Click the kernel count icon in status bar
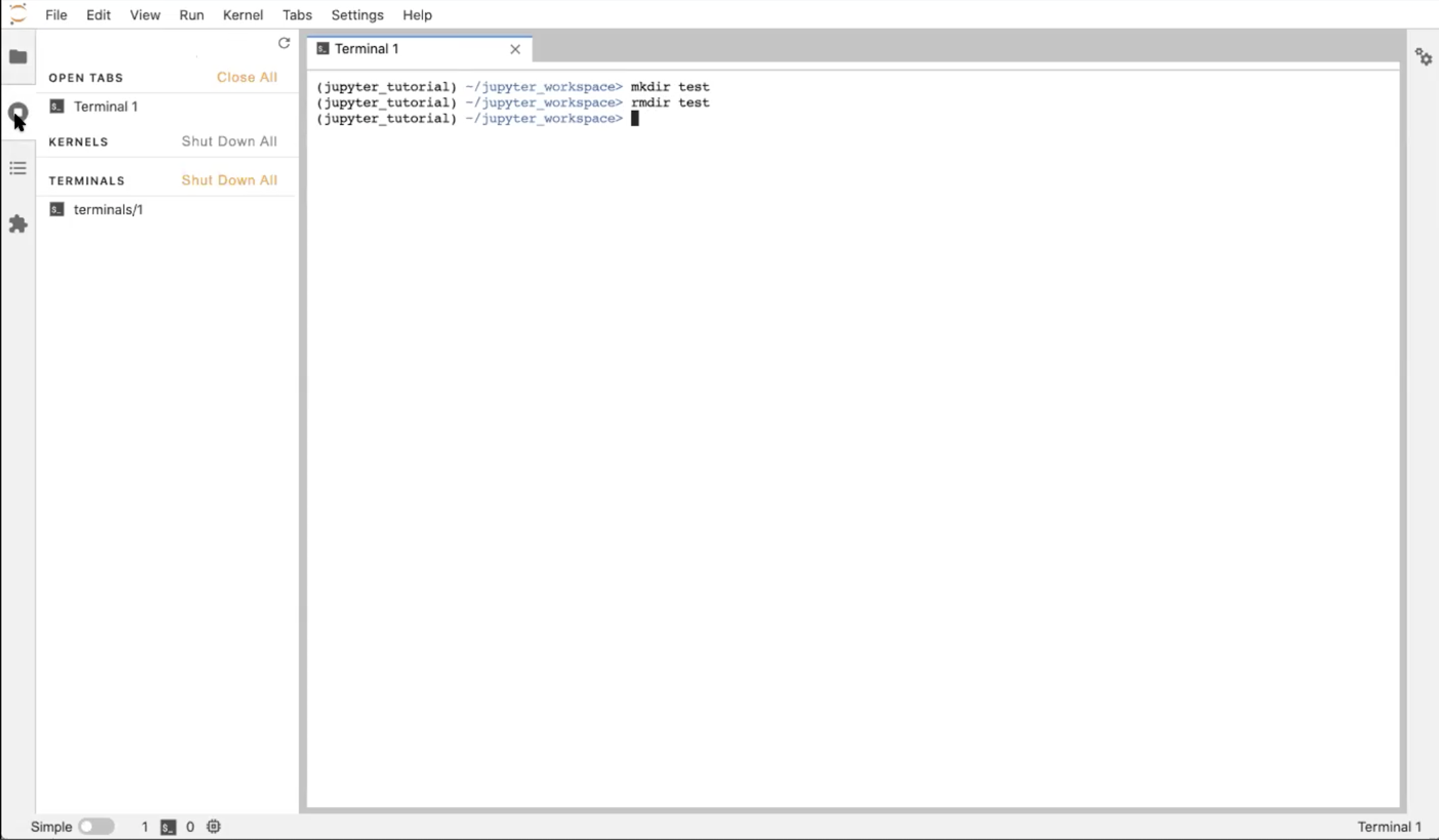Screen dimensions: 1439x840 tap(213, 826)
